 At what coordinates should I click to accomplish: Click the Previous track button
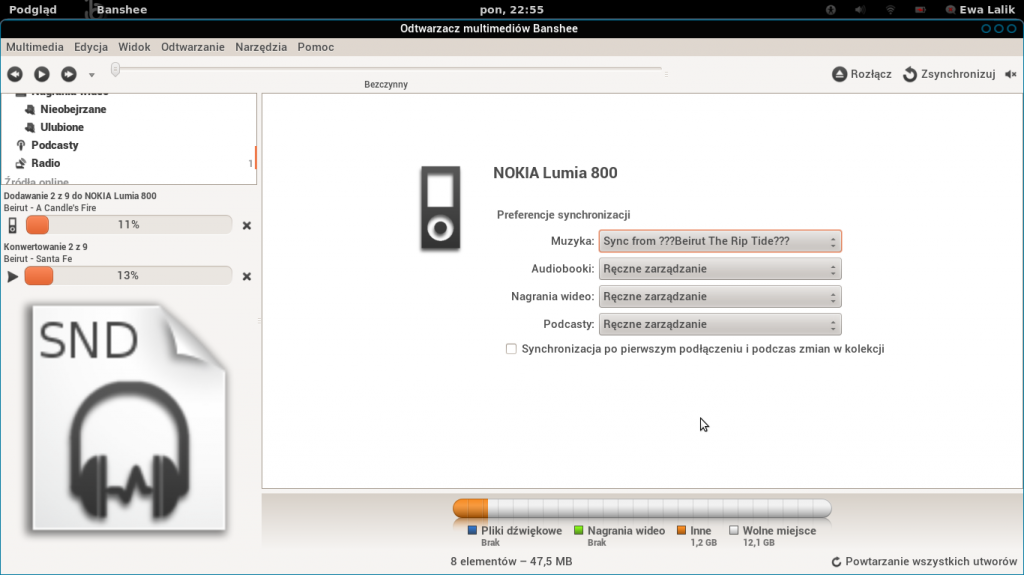14,74
